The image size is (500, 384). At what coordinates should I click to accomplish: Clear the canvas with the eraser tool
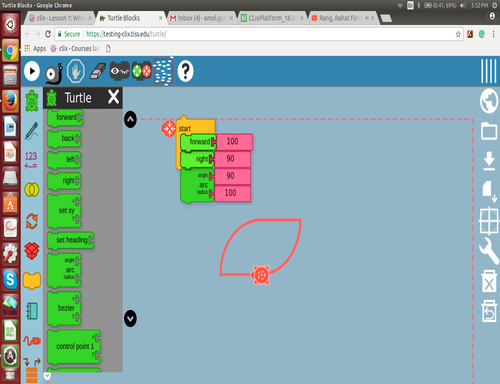pos(98,71)
